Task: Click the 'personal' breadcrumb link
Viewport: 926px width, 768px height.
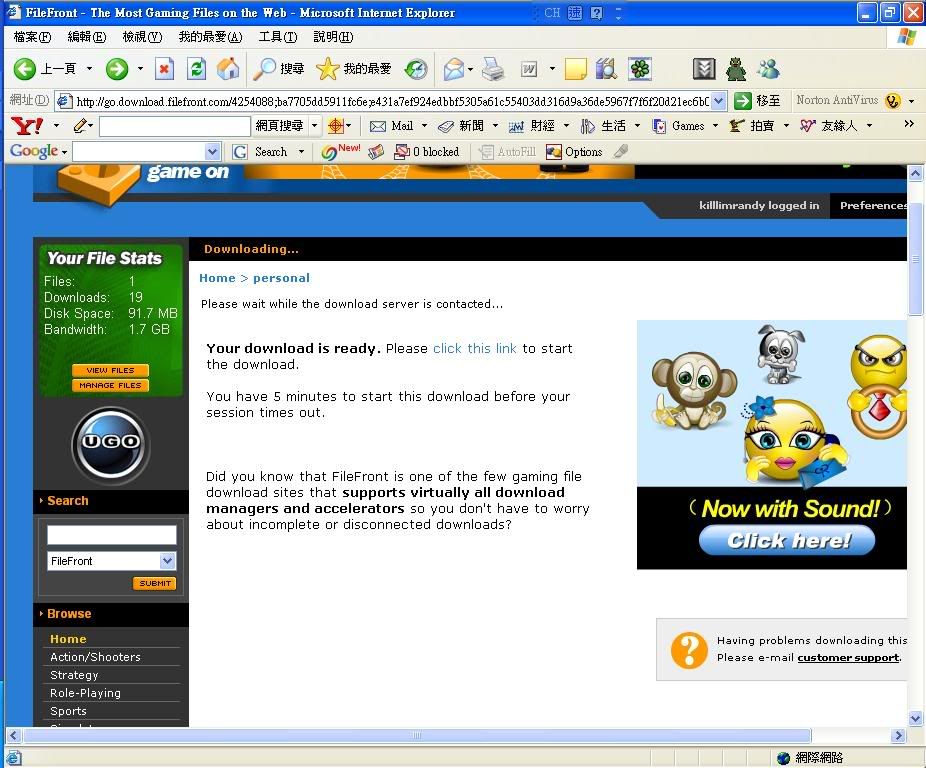Action: [x=281, y=278]
